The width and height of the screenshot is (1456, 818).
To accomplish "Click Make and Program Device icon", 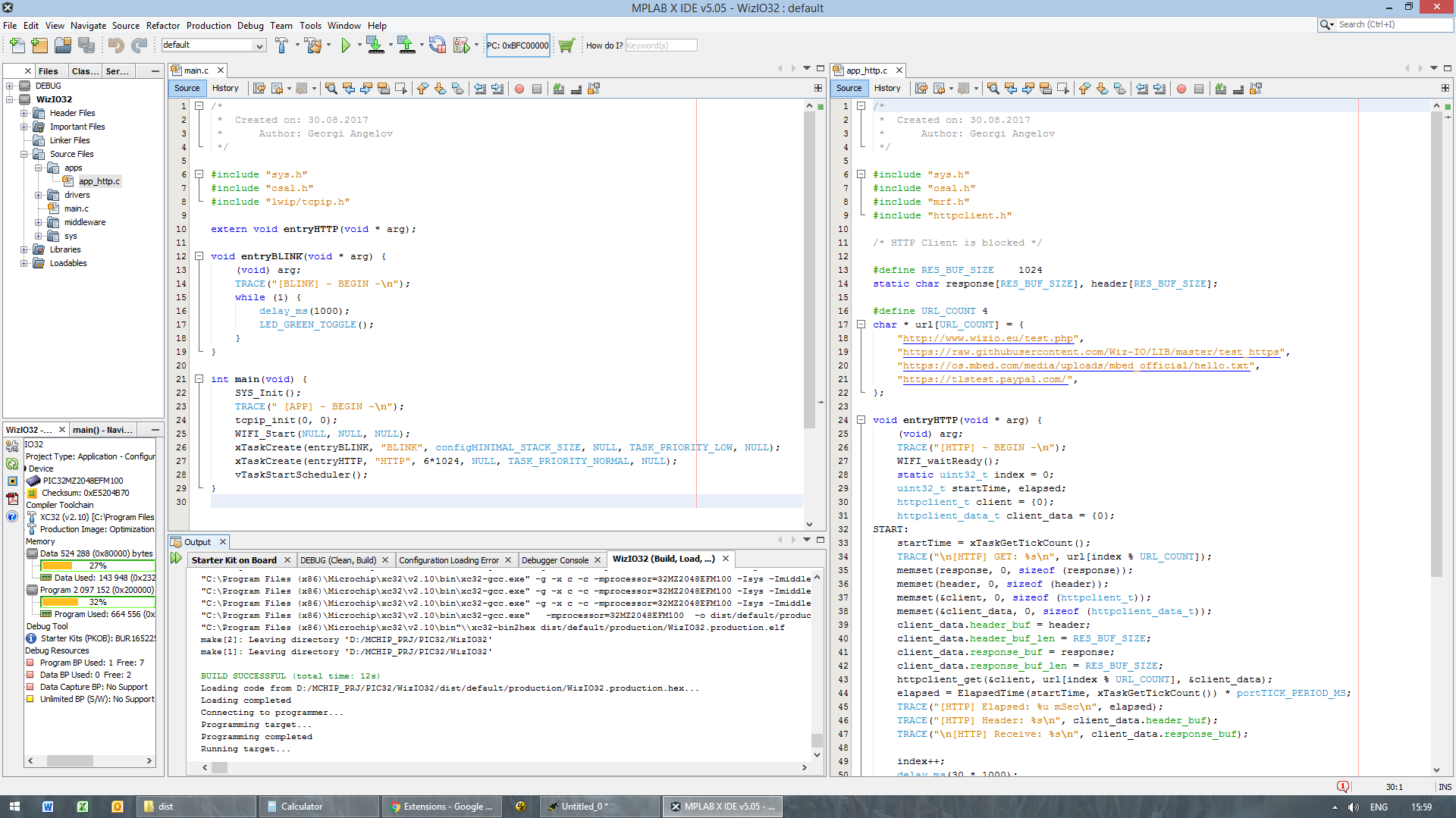I will pos(375,45).
